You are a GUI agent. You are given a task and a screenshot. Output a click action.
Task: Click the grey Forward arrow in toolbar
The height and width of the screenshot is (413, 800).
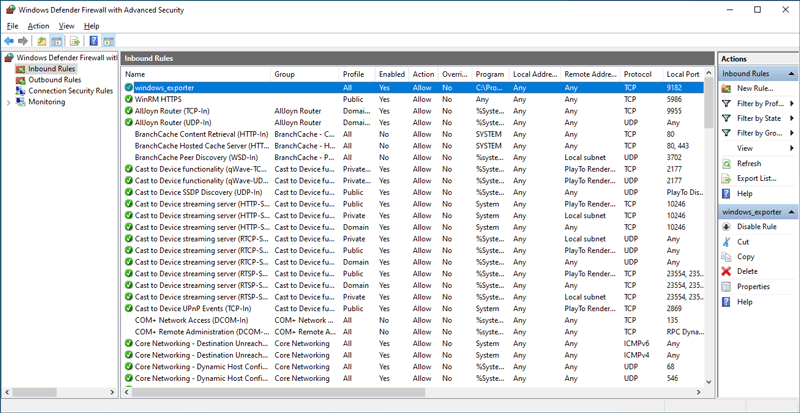point(22,41)
